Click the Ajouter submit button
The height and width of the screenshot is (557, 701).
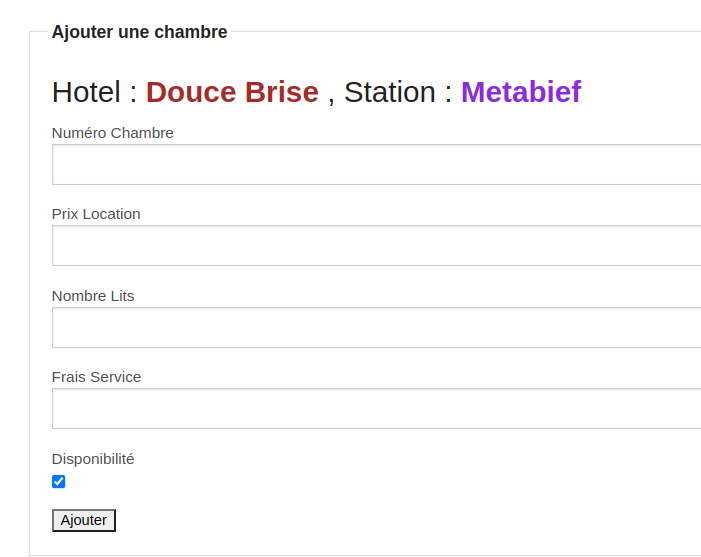(x=84, y=520)
